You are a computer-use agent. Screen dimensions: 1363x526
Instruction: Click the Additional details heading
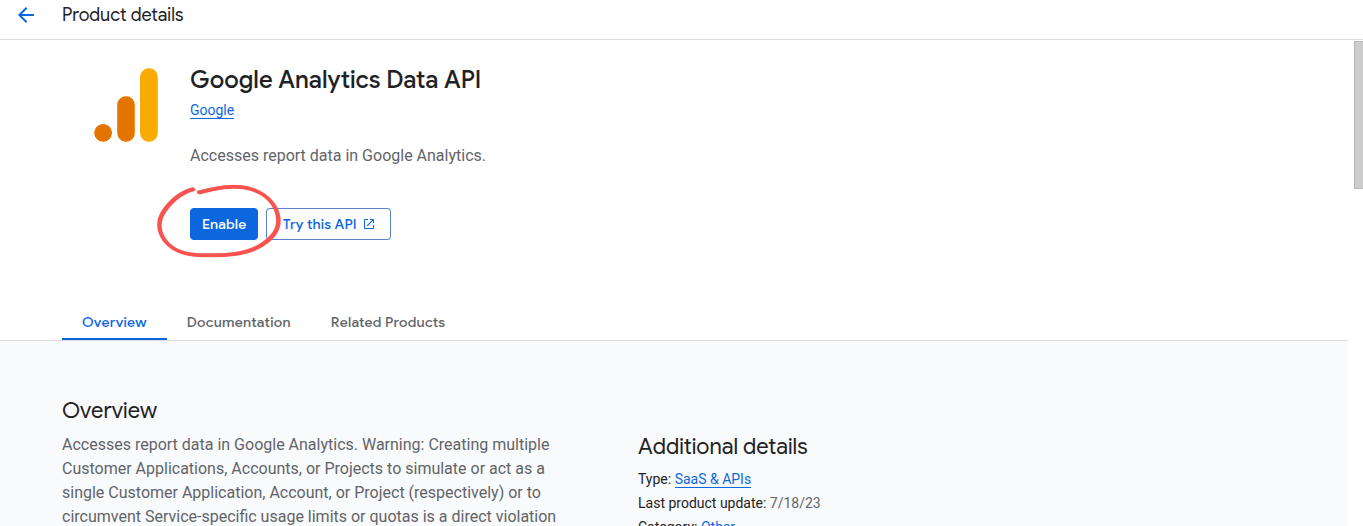(x=723, y=446)
